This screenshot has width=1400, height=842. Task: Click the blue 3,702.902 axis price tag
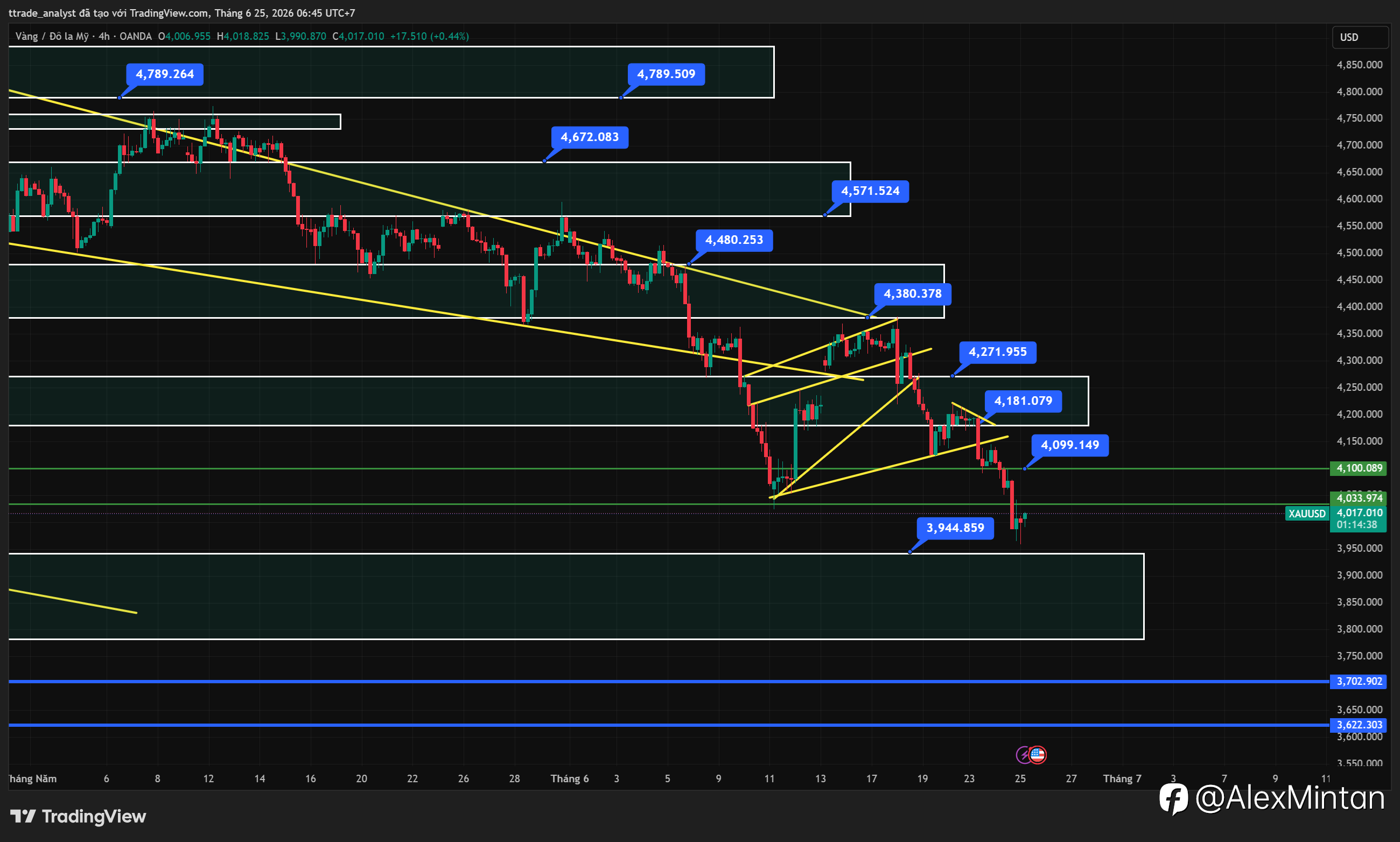(x=1358, y=682)
